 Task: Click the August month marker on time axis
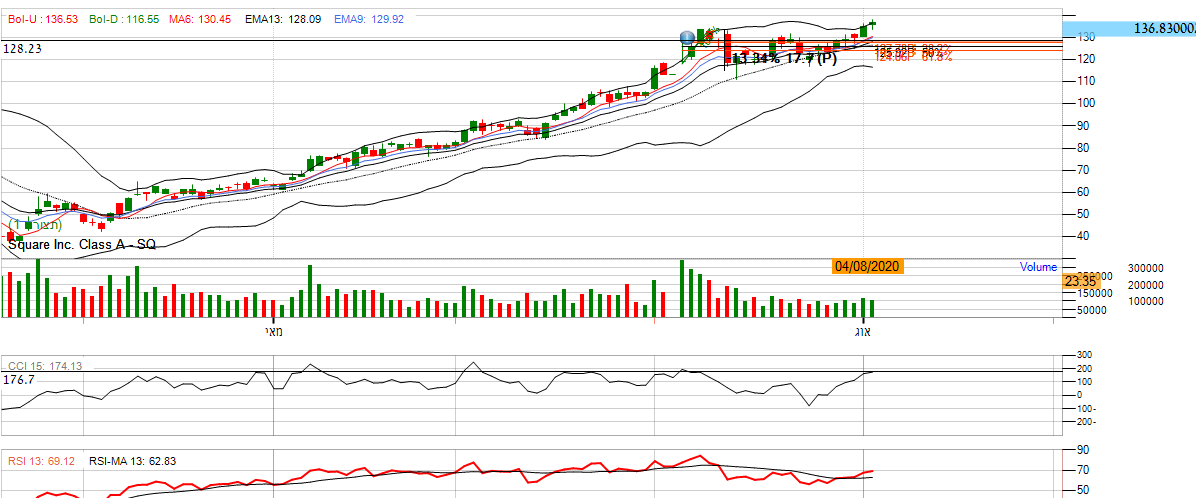click(863, 331)
